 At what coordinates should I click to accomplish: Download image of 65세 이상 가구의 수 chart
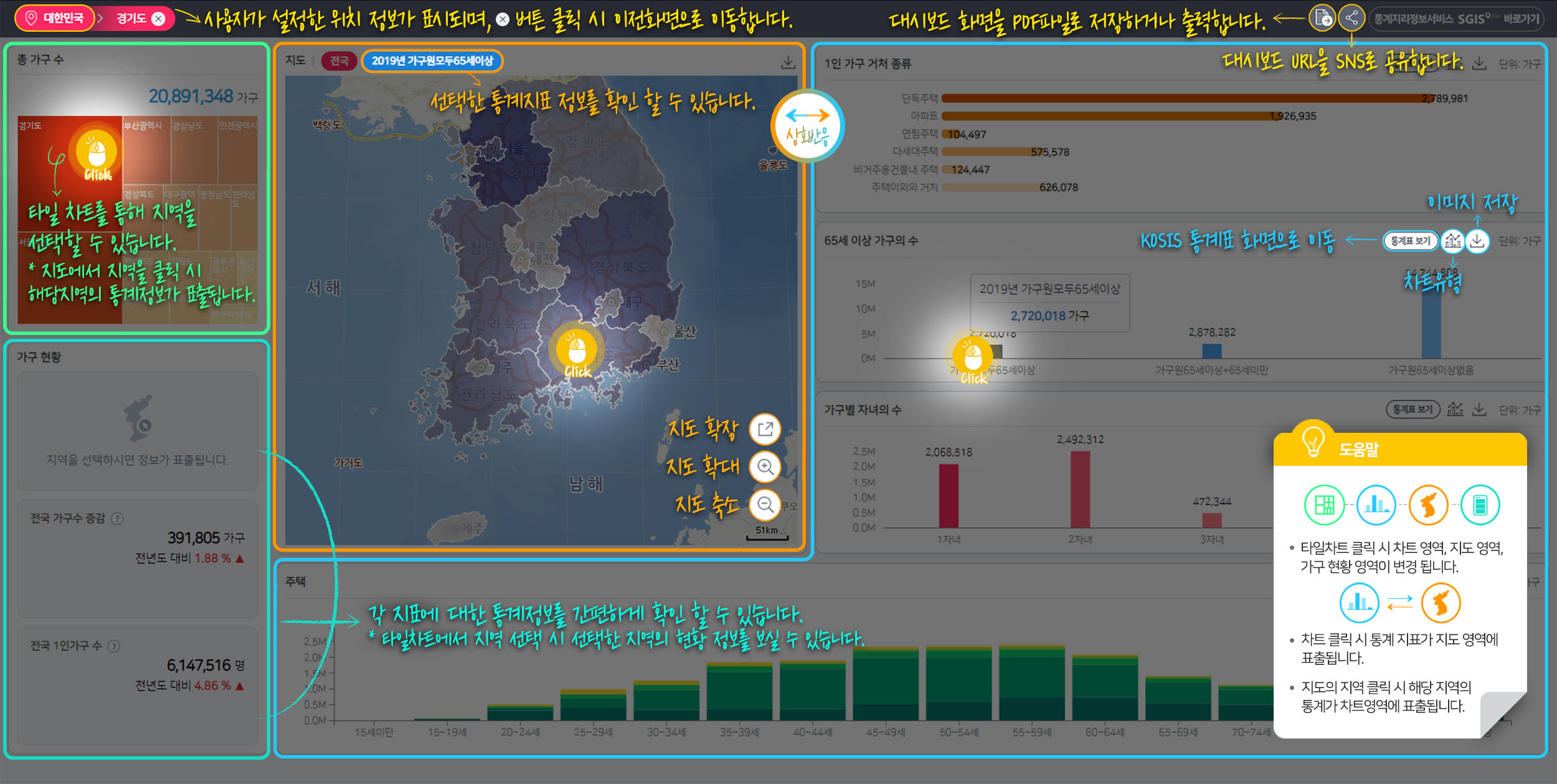pyautogui.click(x=1477, y=241)
